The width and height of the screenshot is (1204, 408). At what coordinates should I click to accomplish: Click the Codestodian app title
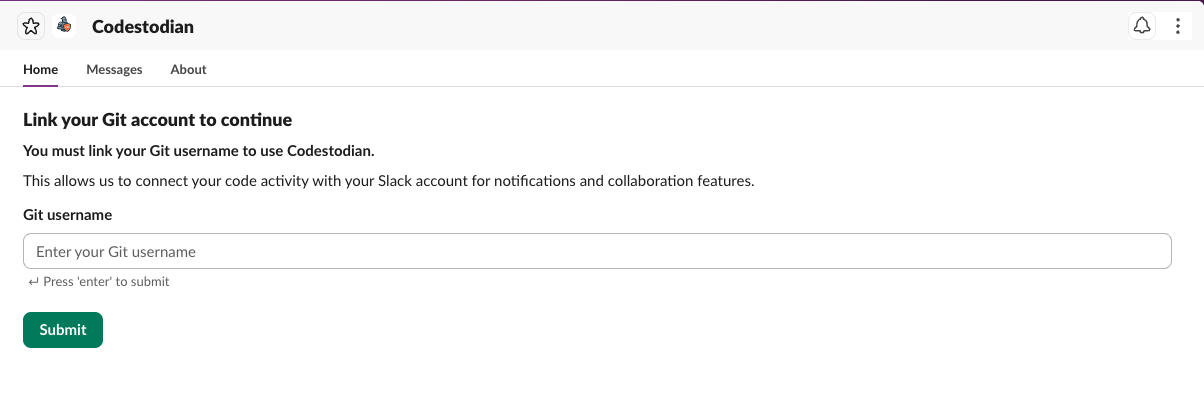[143, 27]
